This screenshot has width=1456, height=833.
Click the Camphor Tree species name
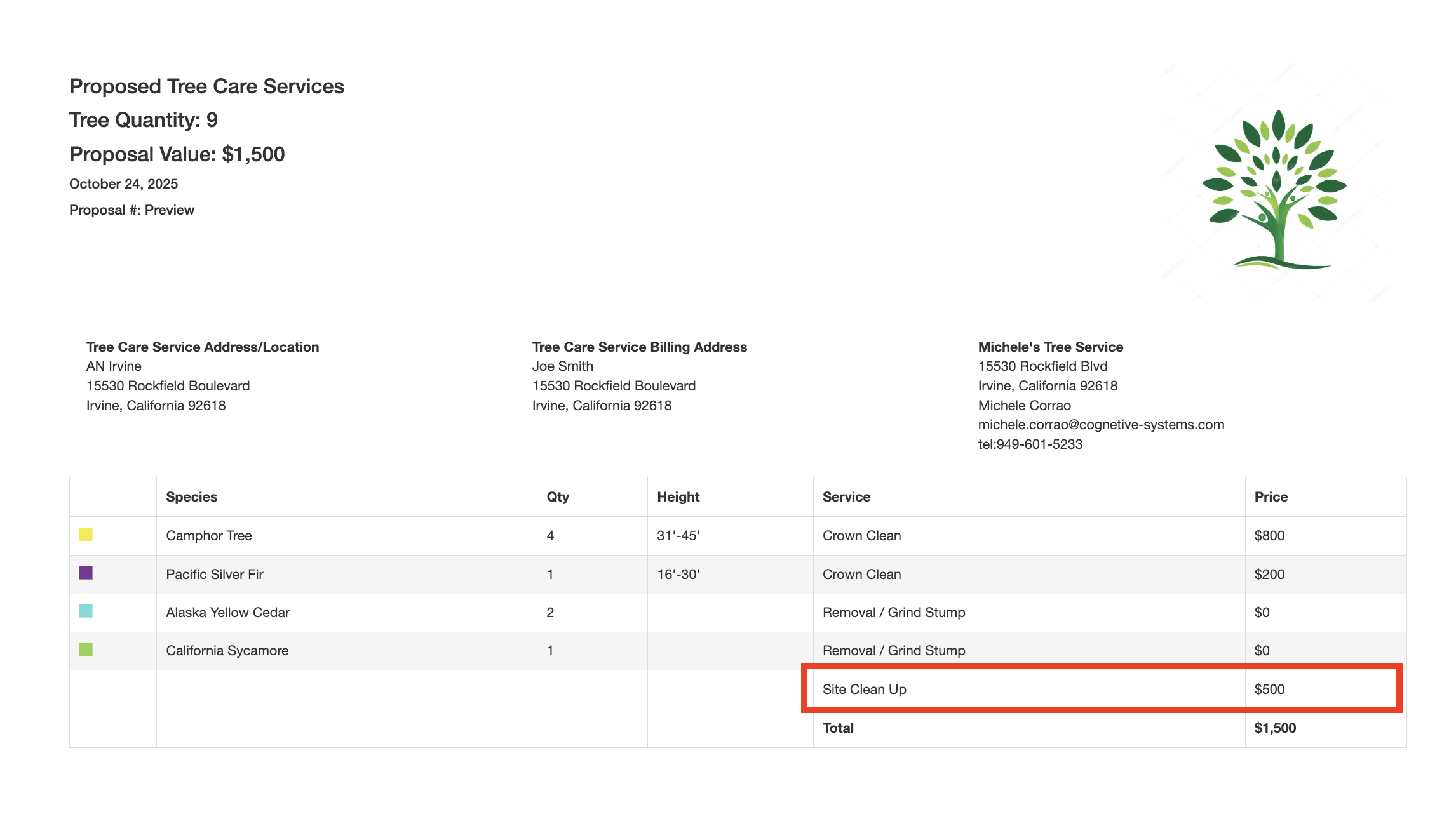click(x=208, y=536)
